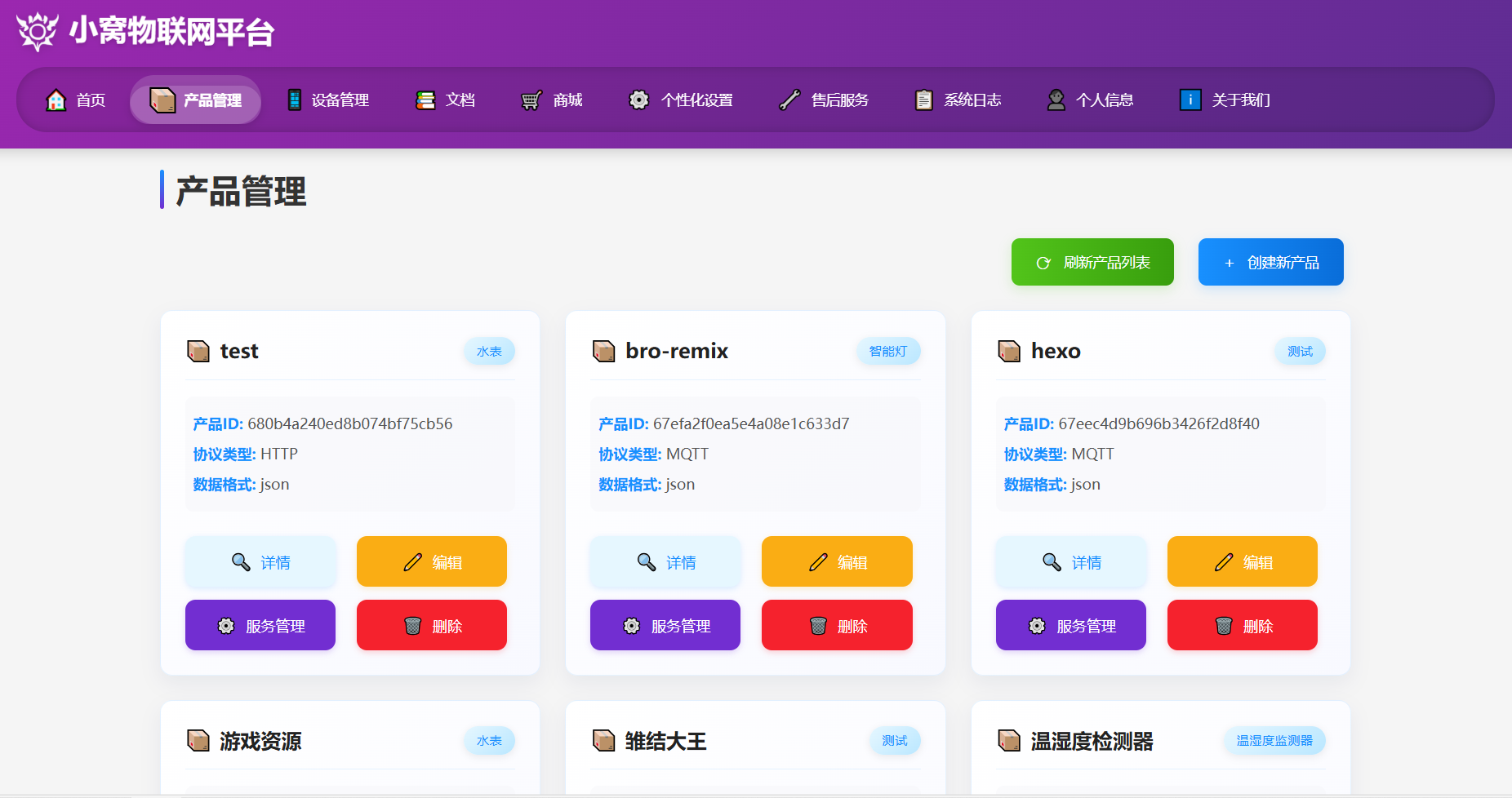Open 服务管理 for test product
The width and height of the screenshot is (1512, 798).
tap(260, 625)
